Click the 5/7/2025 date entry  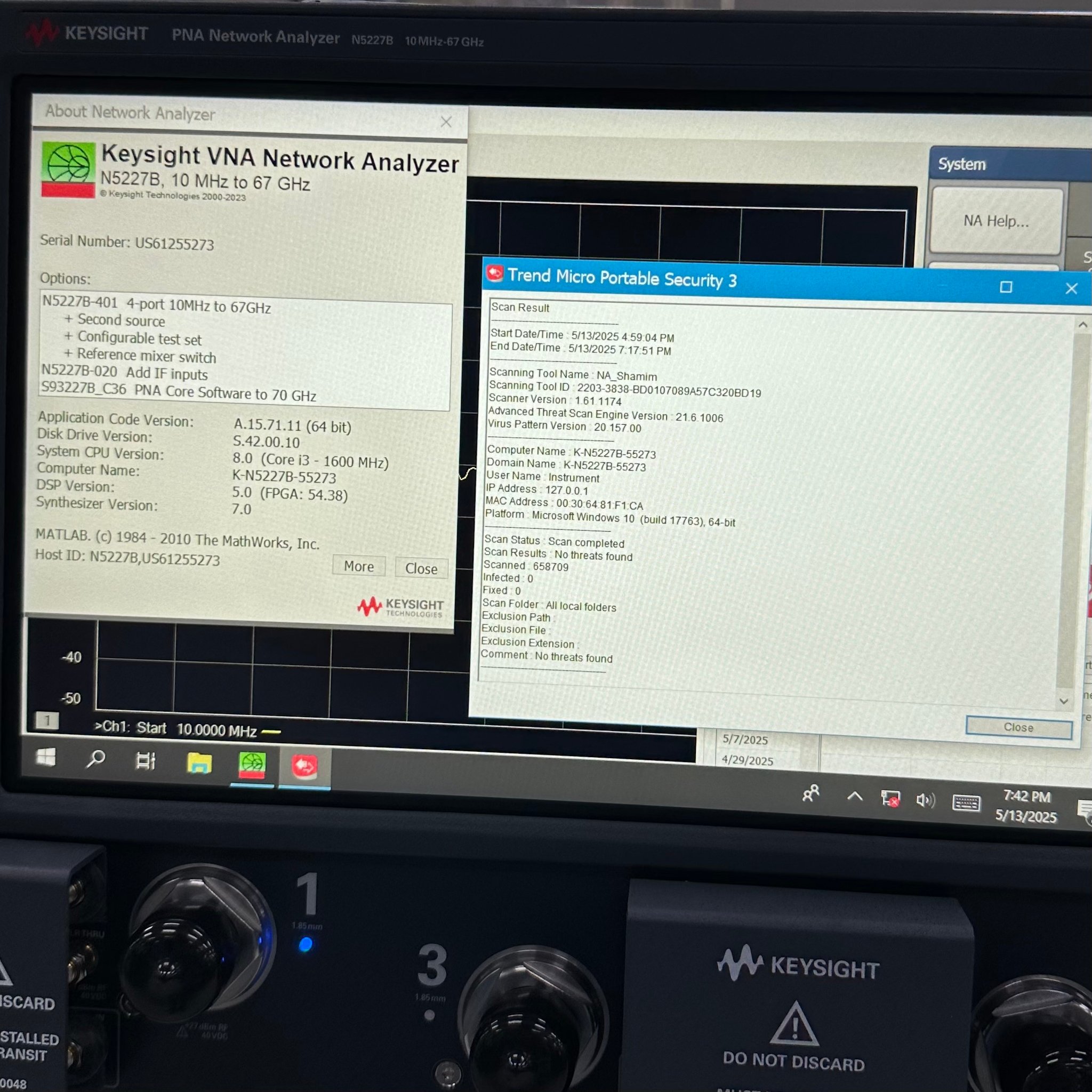point(745,740)
